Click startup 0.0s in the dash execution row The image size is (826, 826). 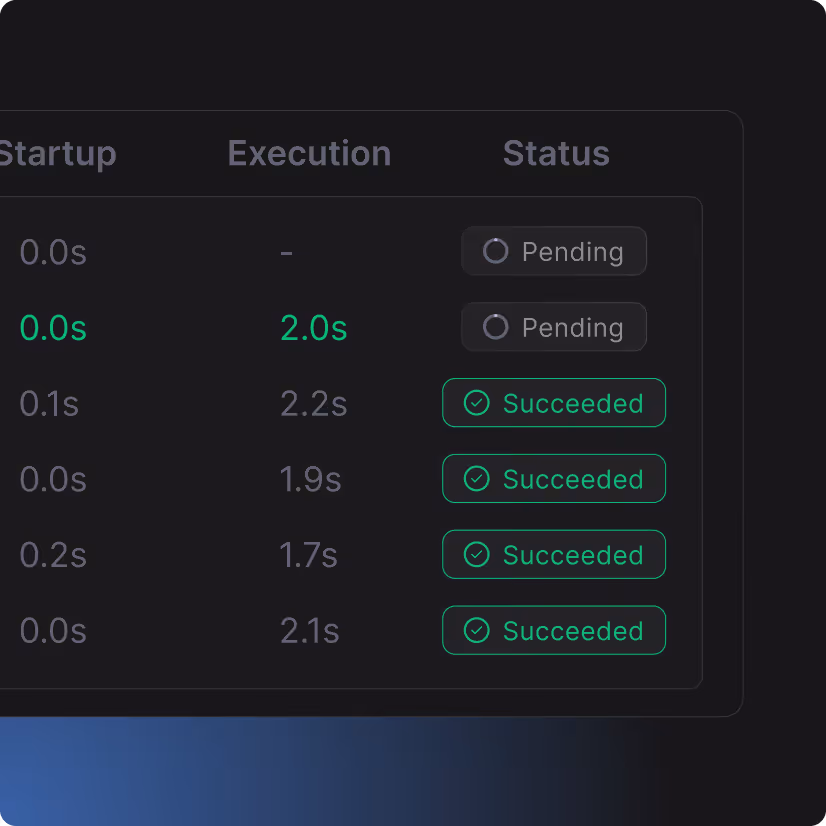(x=53, y=252)
